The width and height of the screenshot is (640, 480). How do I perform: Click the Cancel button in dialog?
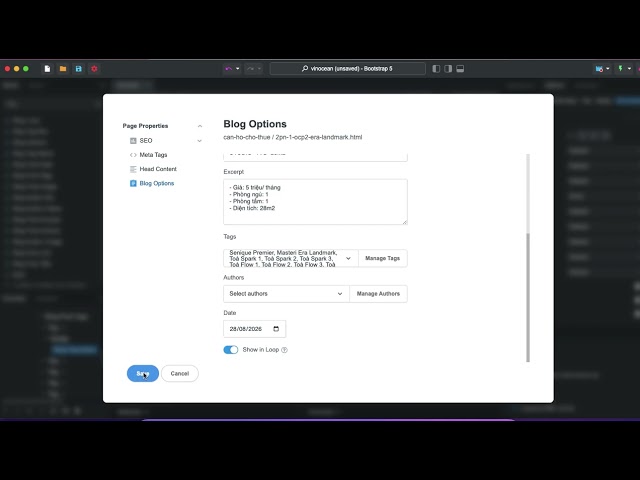click(x=180, y=373)
